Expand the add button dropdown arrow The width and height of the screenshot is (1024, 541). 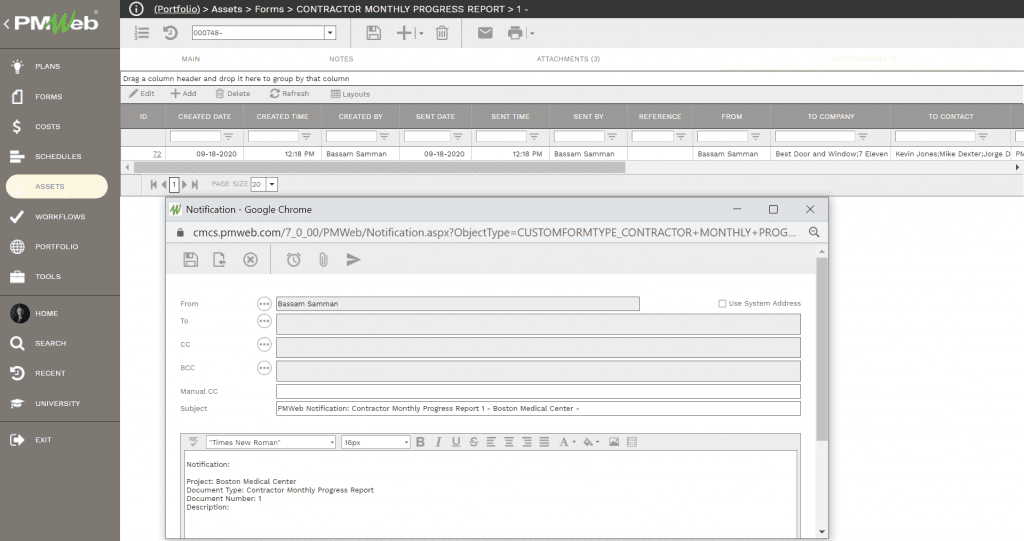421,33
